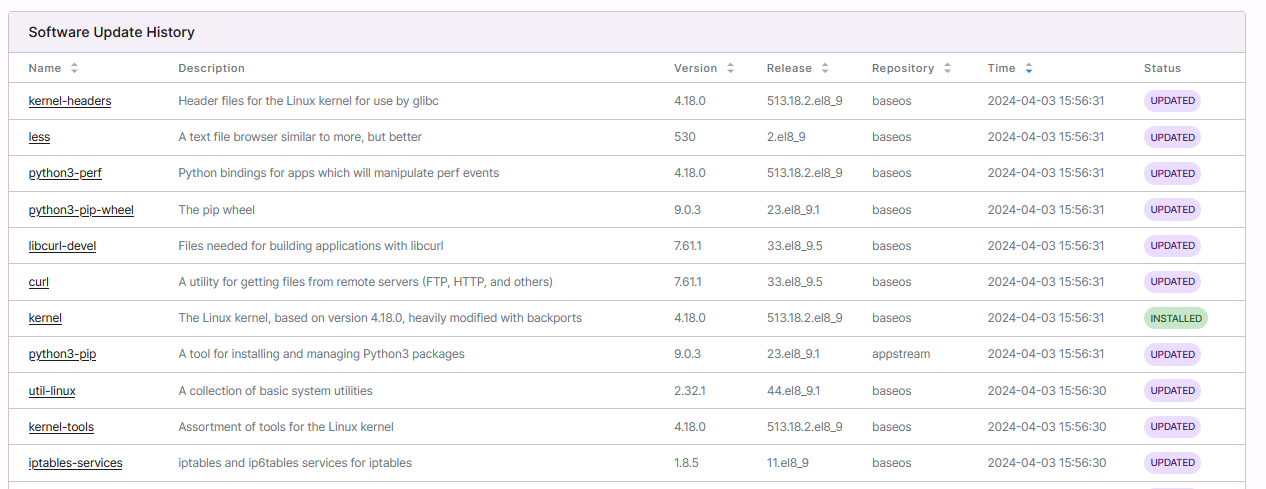
Task: Open the python3-pip-wheel package link
Action: pos(81,210)
